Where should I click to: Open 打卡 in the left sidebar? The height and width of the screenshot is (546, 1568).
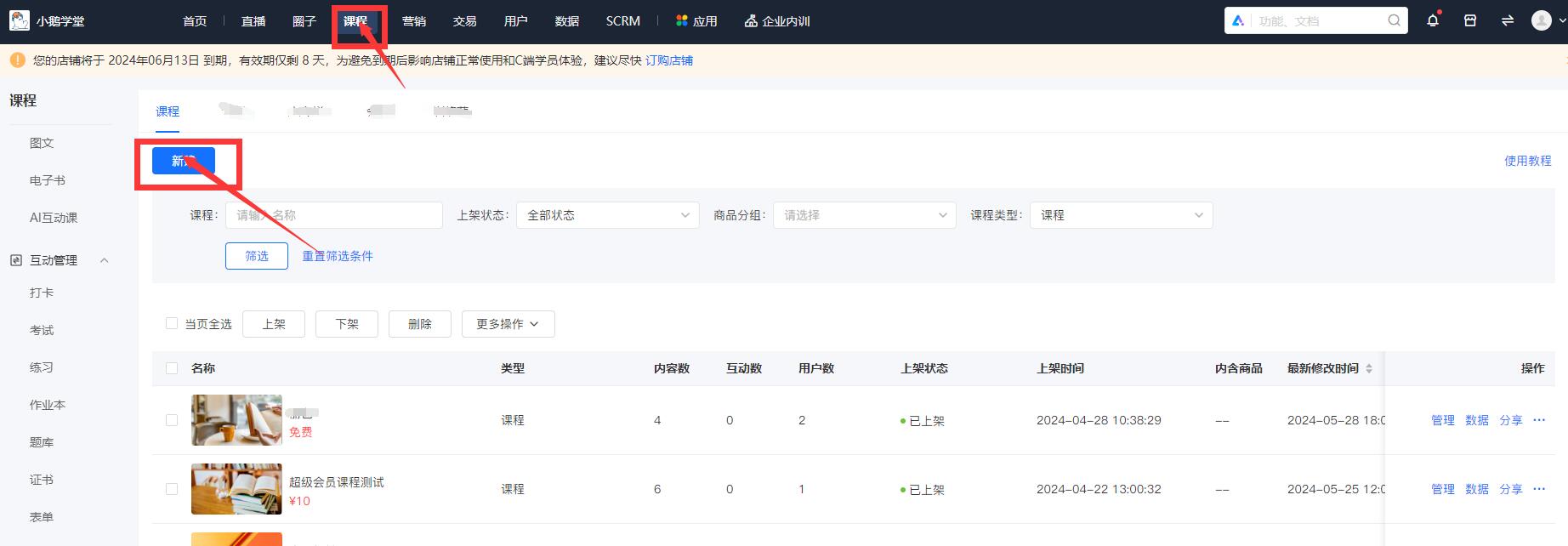coord(42,293)
